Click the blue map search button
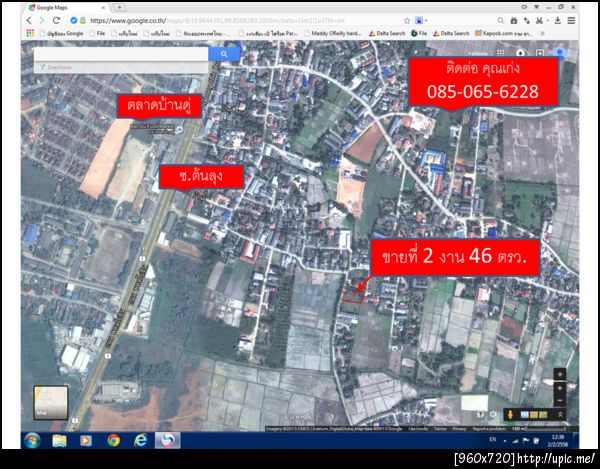Viewport: 600px width, 469px height. click(x=224, y=54)
